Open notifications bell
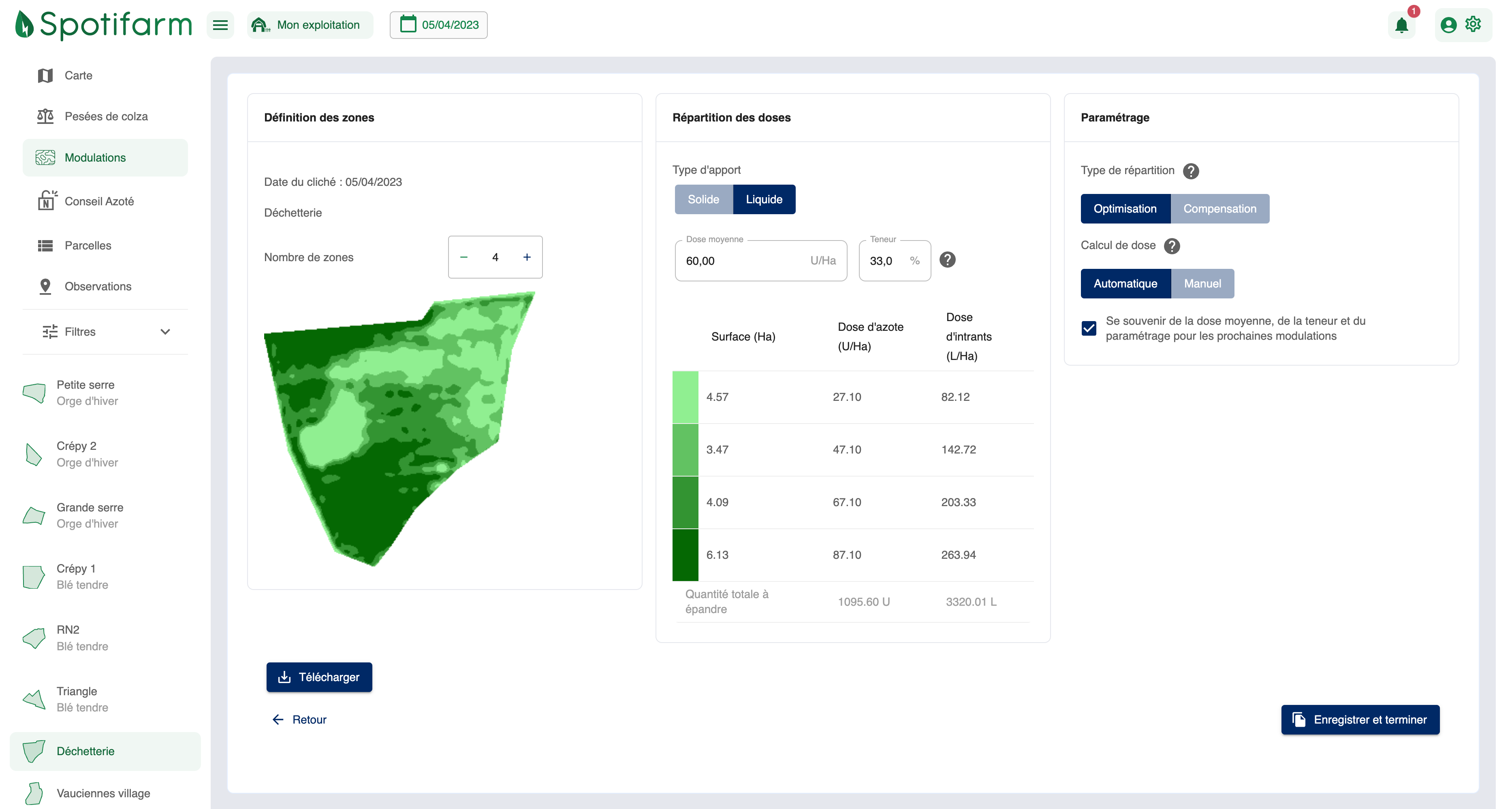Viewport: 1512px width, 809px height. point(1402,25)
